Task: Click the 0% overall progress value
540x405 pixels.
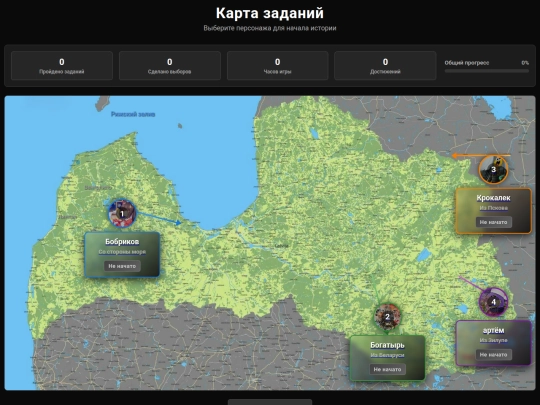Action: tap(525, 63)
